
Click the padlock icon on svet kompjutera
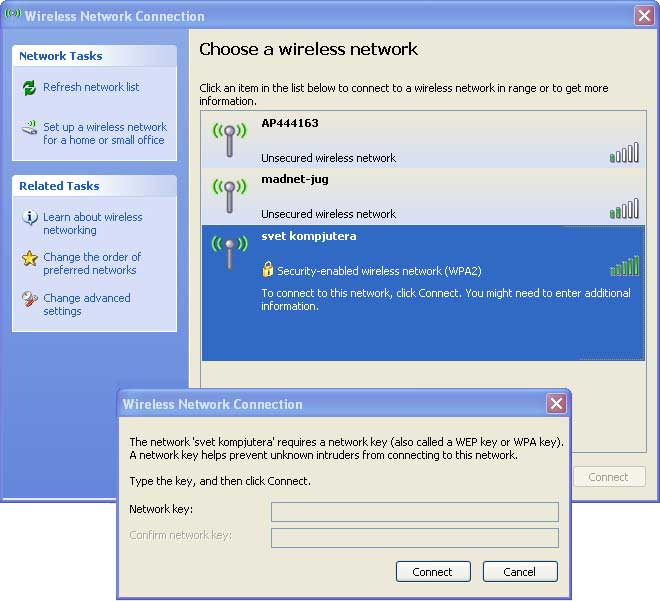pyautogui.click(x=267, y=269)
